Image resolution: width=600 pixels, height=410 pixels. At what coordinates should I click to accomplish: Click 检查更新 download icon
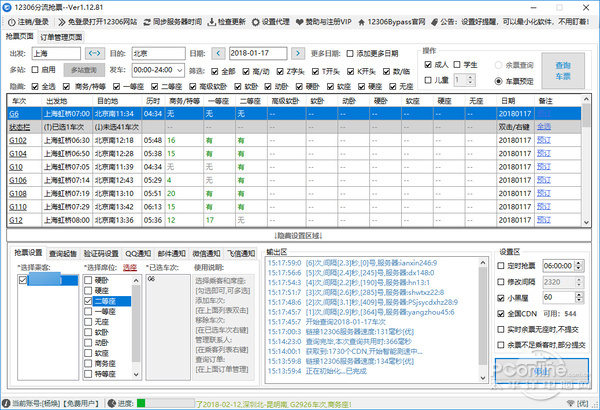[212, 22]
